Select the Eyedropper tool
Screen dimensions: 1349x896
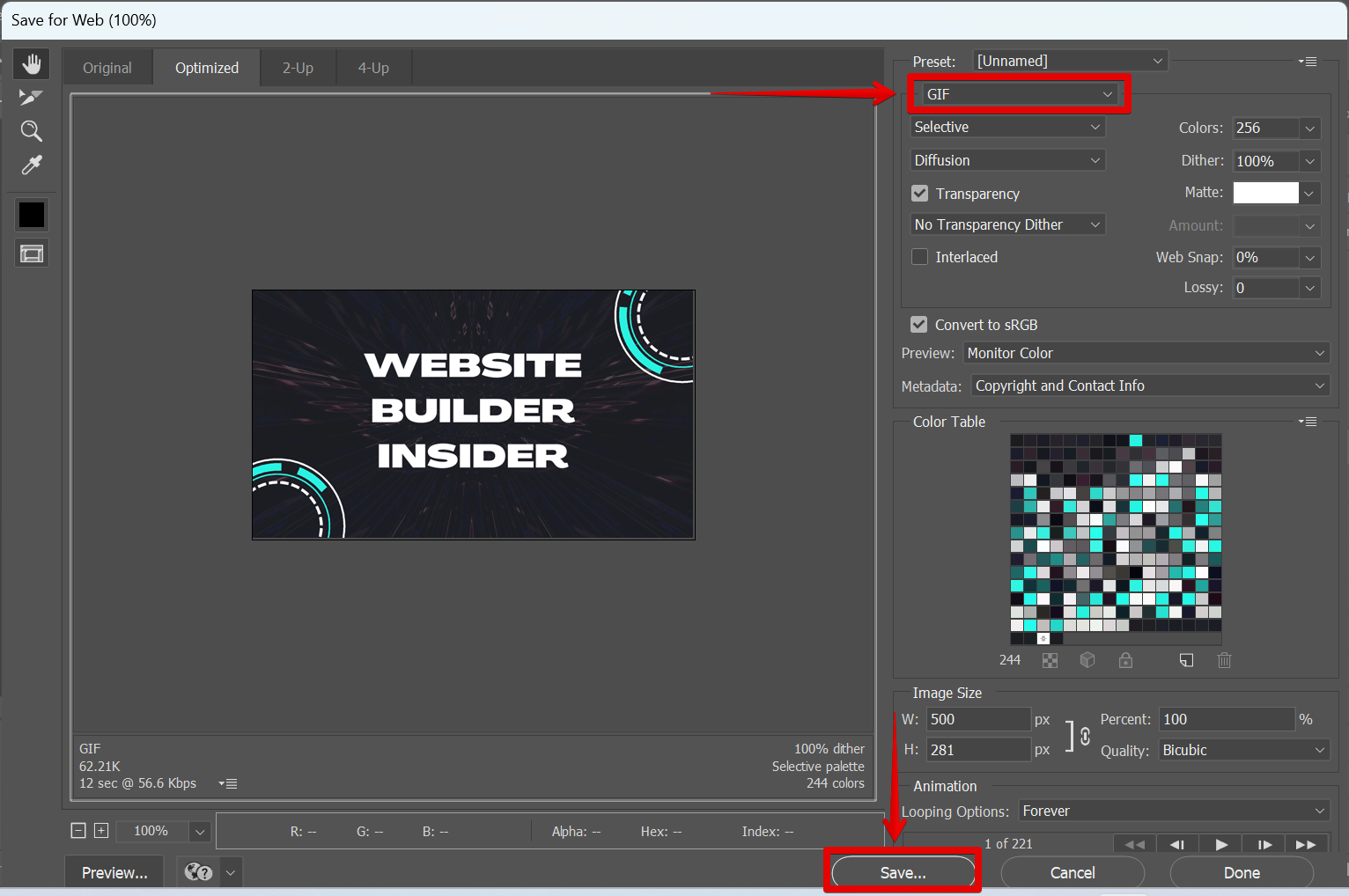click(x=32, y=165)
